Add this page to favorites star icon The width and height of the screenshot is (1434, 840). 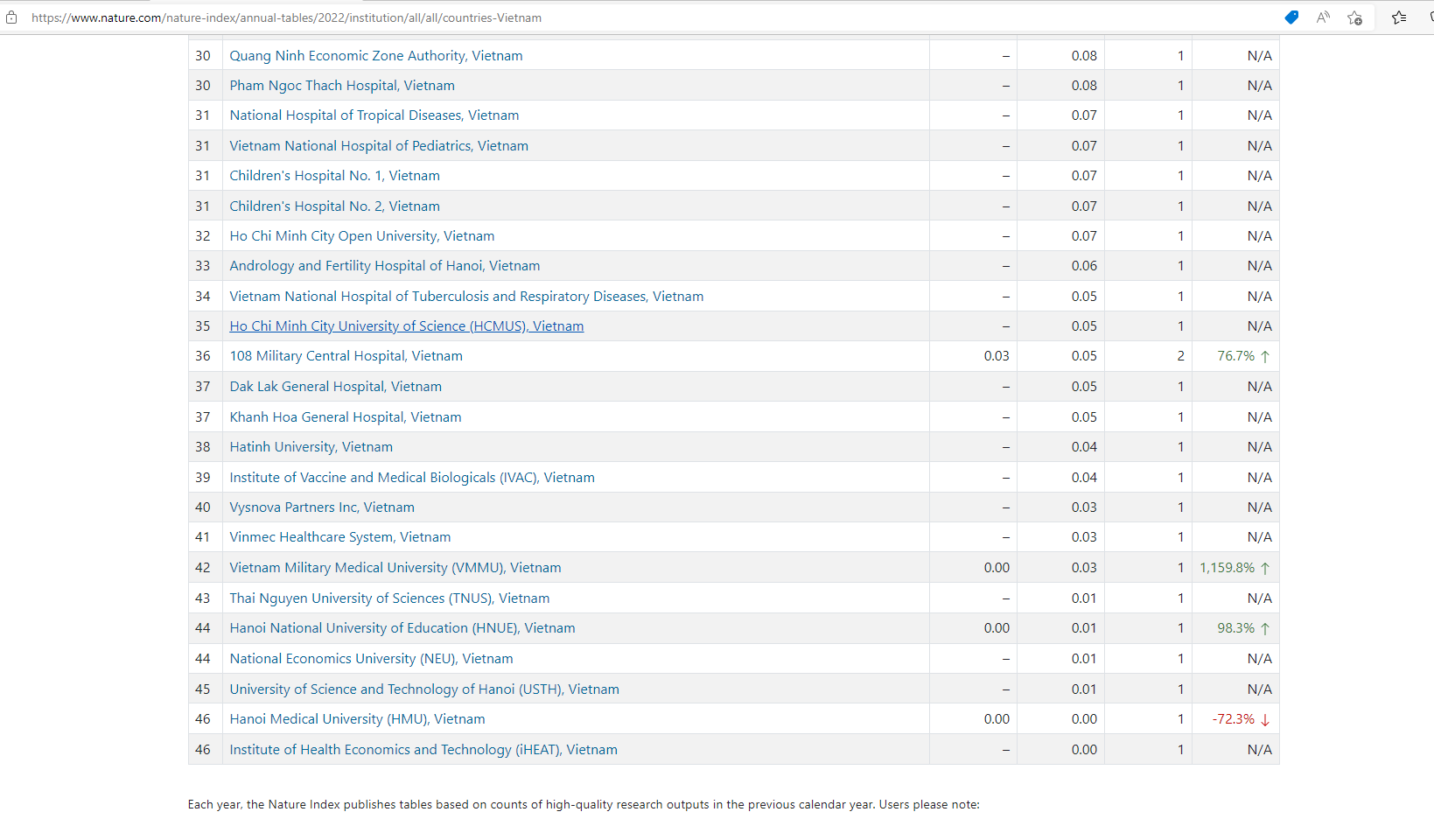click(1354, 17)
